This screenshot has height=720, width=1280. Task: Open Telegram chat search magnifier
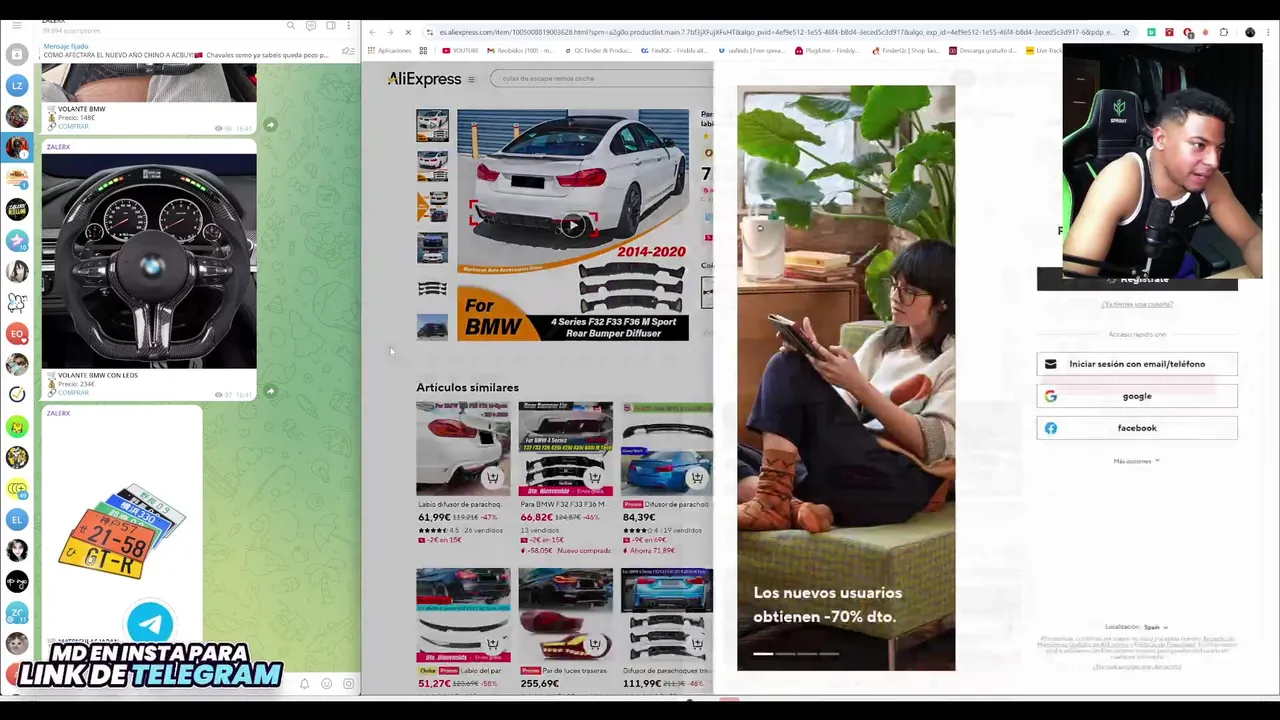pyautogui.click(x=291, y=25)
